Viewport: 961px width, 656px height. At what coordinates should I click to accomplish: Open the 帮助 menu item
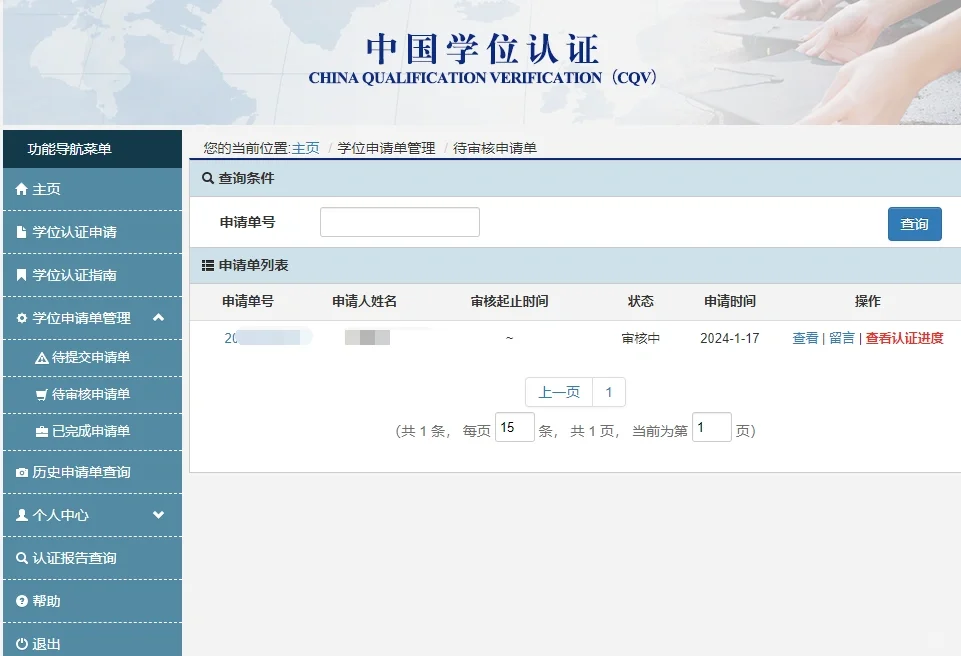[x=46, y=601]
